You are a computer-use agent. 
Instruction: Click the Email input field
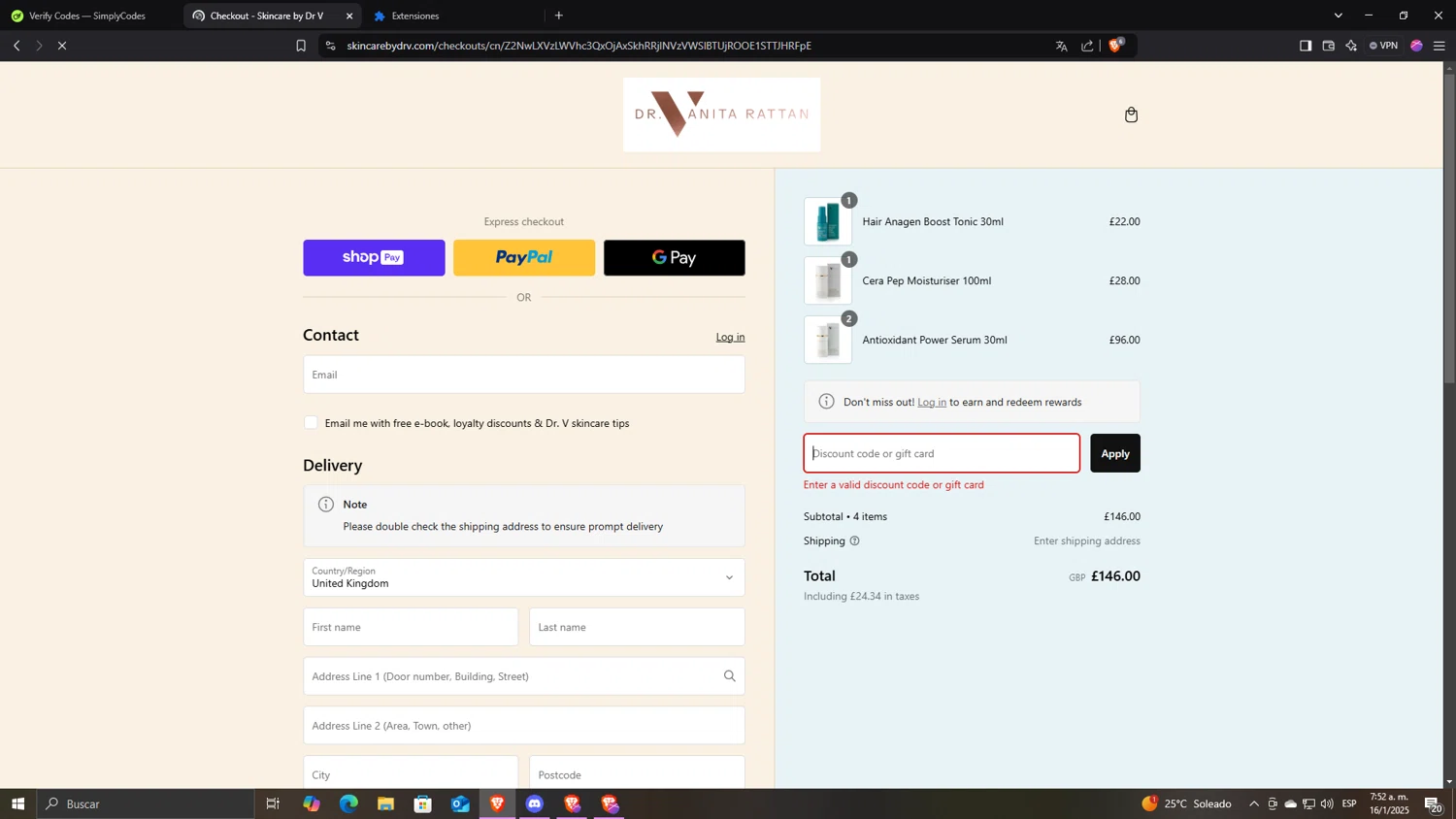pyautogui.click(x=524, y=375)
